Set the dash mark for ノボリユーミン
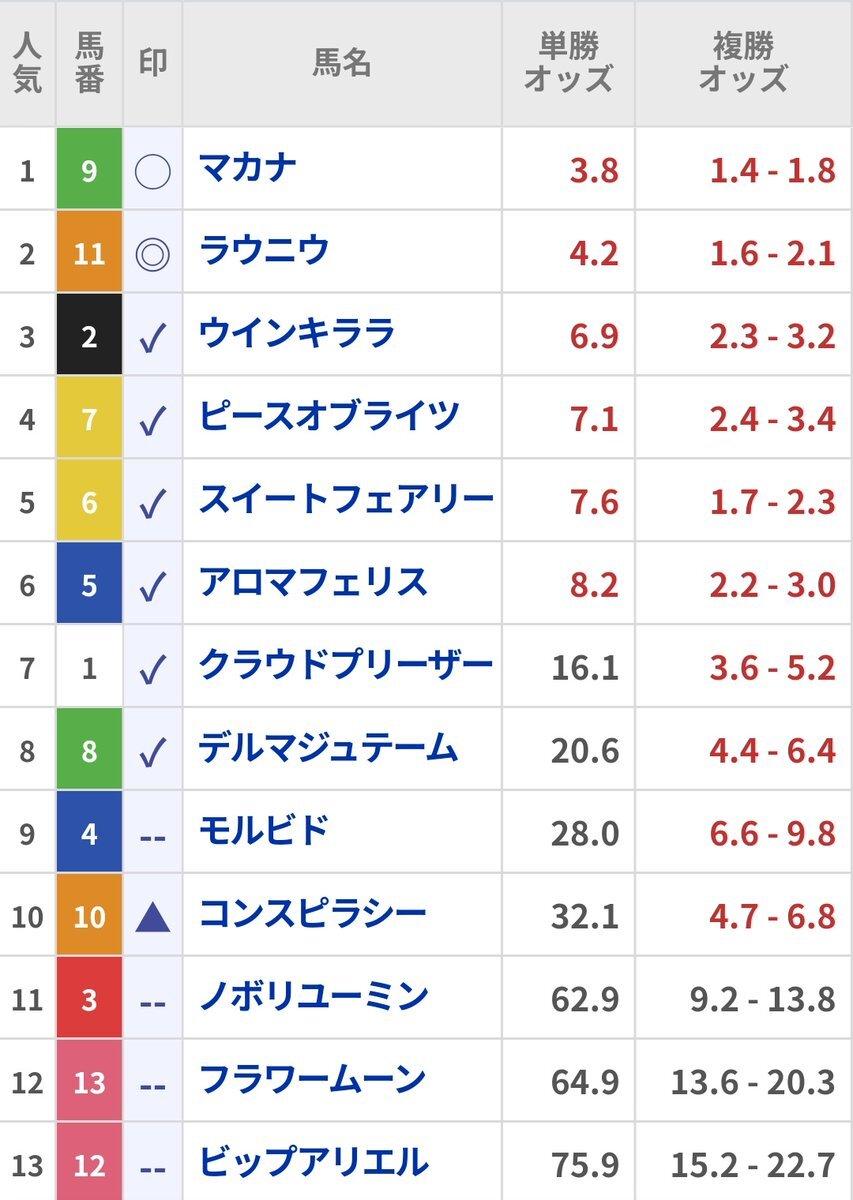 point(152,1002)
